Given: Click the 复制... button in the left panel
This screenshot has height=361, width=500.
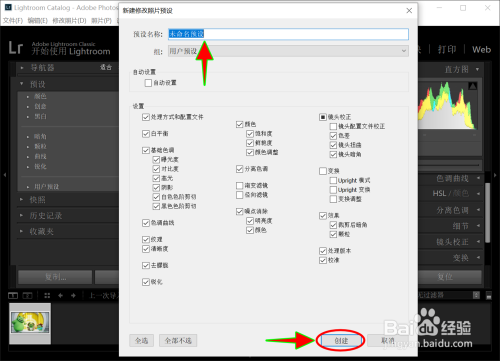Looking at the screenshot, I should click(x=55, y=277).
